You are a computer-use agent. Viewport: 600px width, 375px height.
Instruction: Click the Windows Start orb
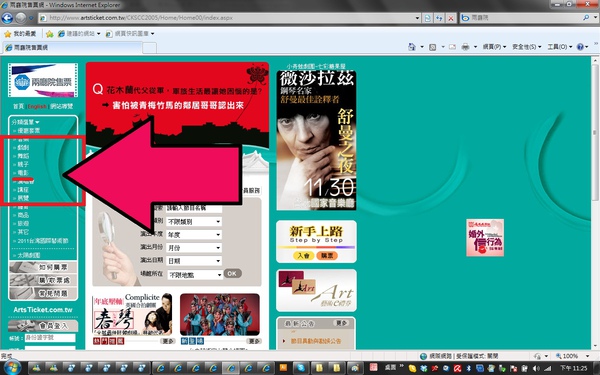click(x=12, y=368)
